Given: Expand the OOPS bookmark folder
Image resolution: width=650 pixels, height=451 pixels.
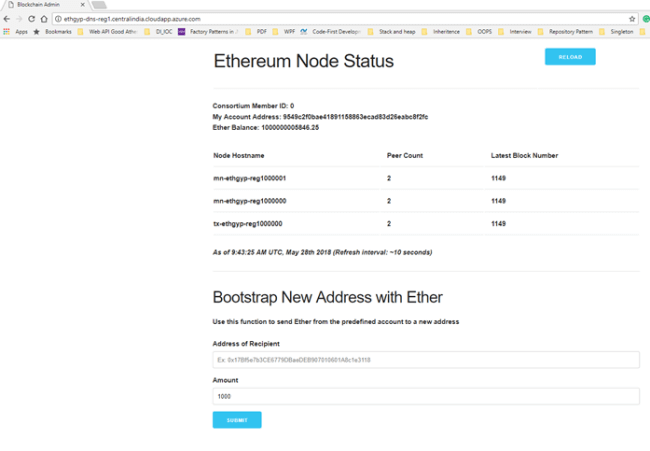Looking at the screenshot, I should [479, 32].
